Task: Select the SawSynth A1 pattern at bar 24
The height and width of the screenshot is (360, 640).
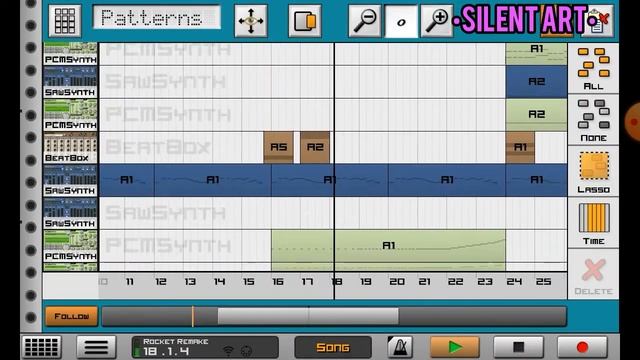Action: click(x=536, y=180)
